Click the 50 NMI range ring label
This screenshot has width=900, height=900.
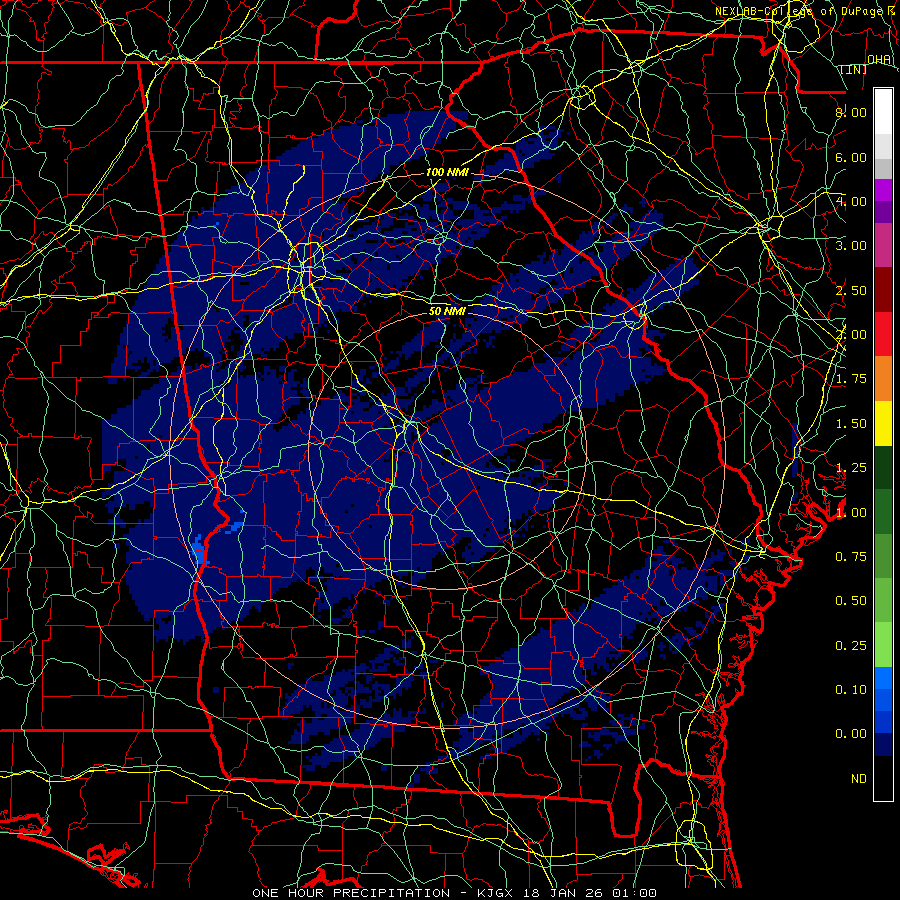447,312
